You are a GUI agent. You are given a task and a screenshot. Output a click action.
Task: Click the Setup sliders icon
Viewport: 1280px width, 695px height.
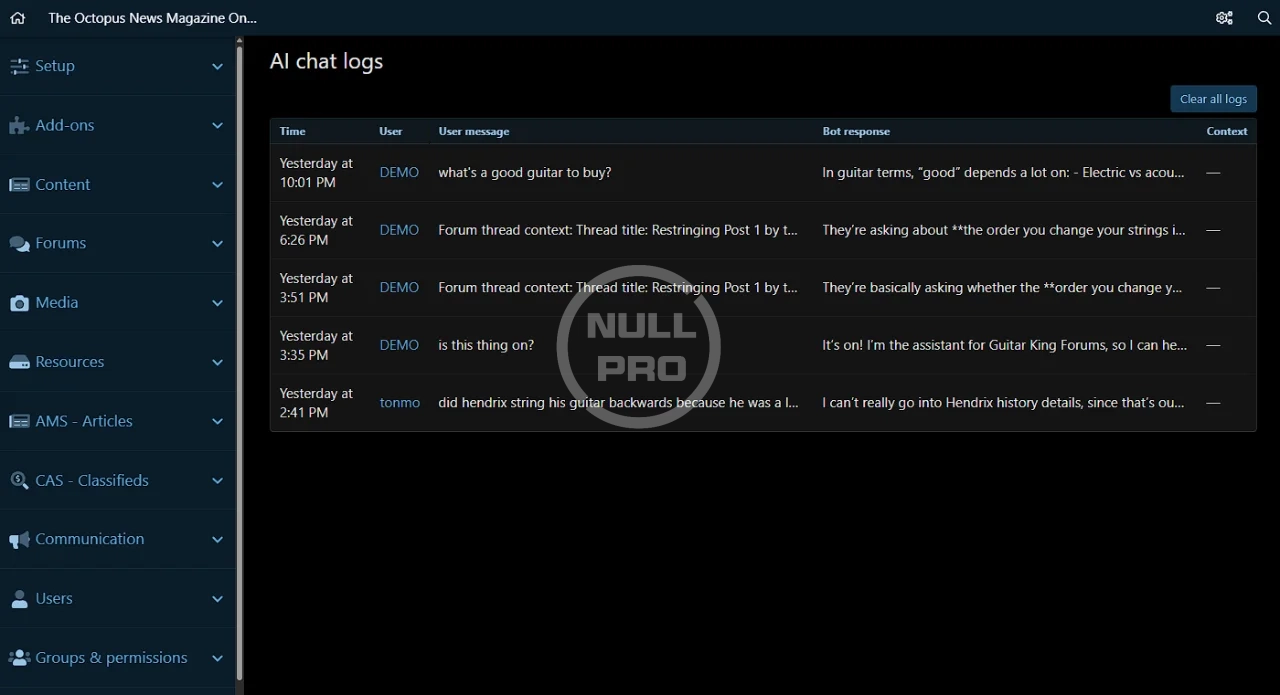[x=19, y=66]
